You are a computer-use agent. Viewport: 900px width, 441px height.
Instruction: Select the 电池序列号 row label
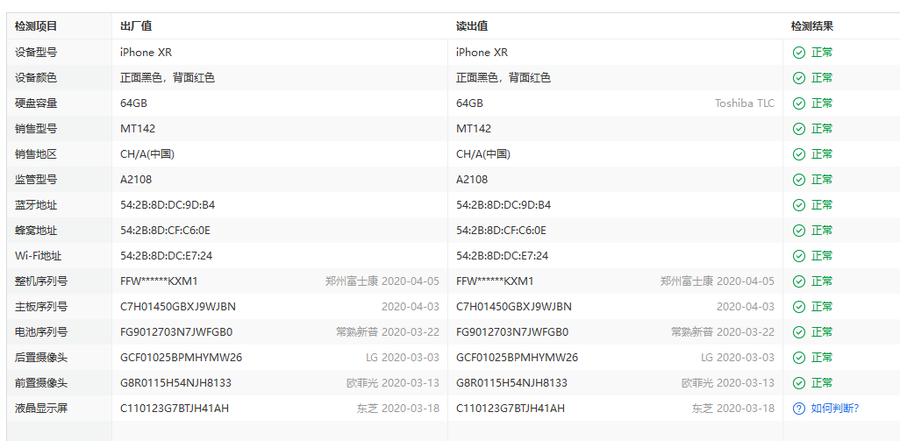pos(41,332)
